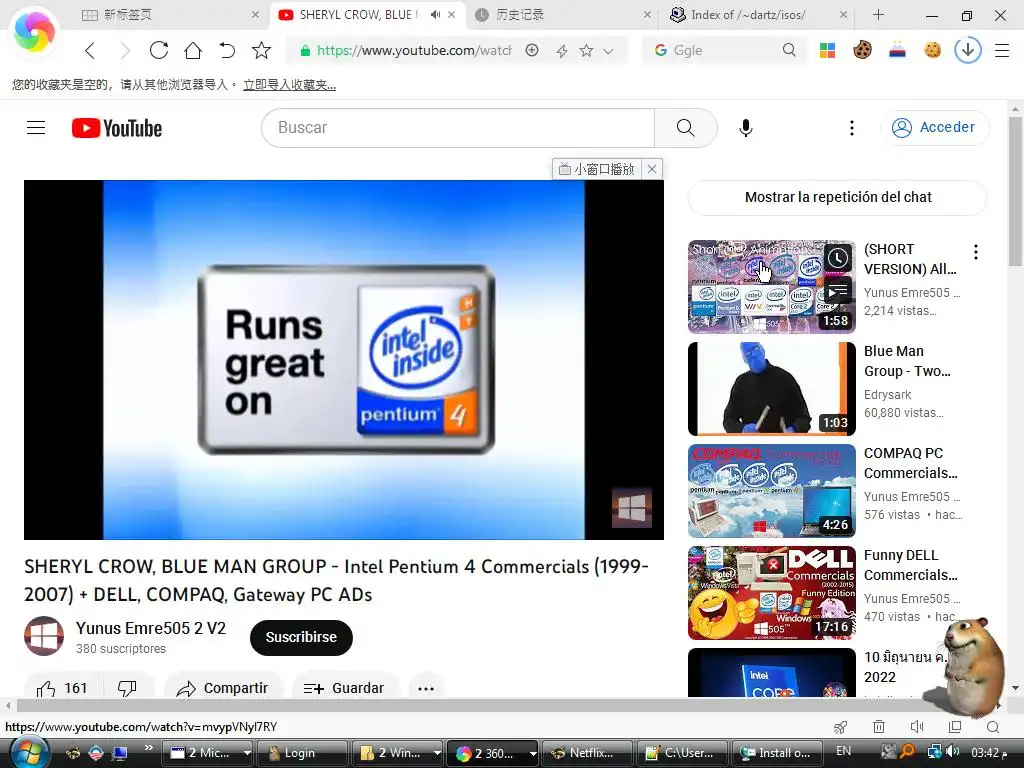Screen dimensions: 1024x768
Task: Open more actions ellipsis under video
Action: point(426,688)
